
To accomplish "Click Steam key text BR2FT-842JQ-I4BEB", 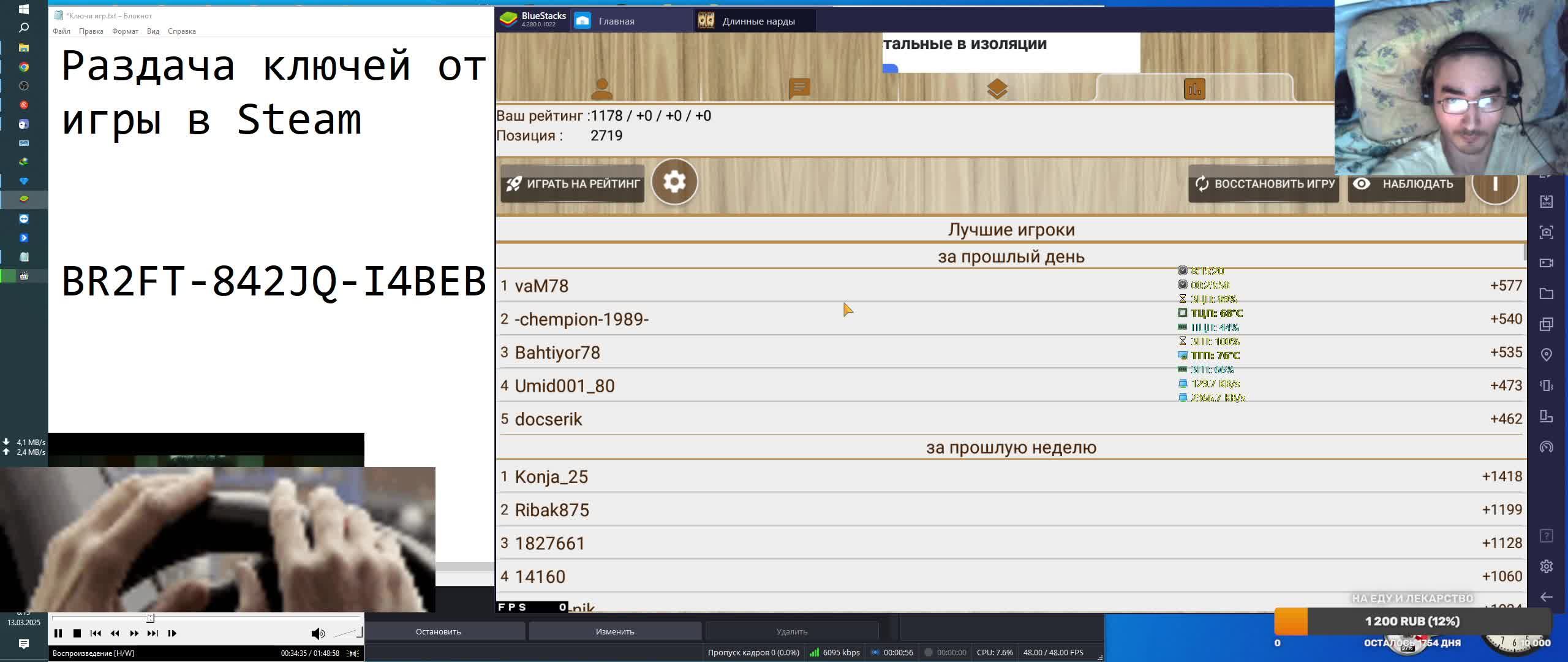I will (273, 282).
